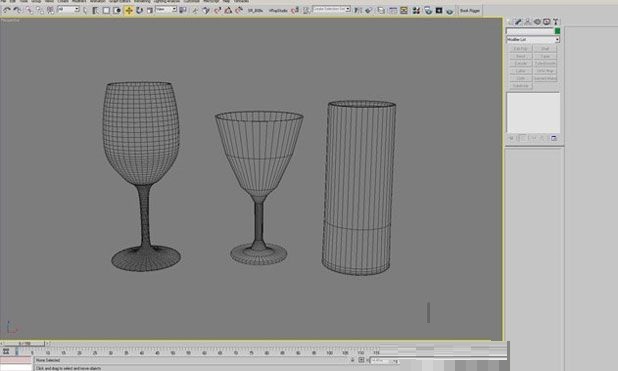Activate the Unlink Selection tool
The image size is (618, 371).
pyautogui.click(x=40, y=10)
